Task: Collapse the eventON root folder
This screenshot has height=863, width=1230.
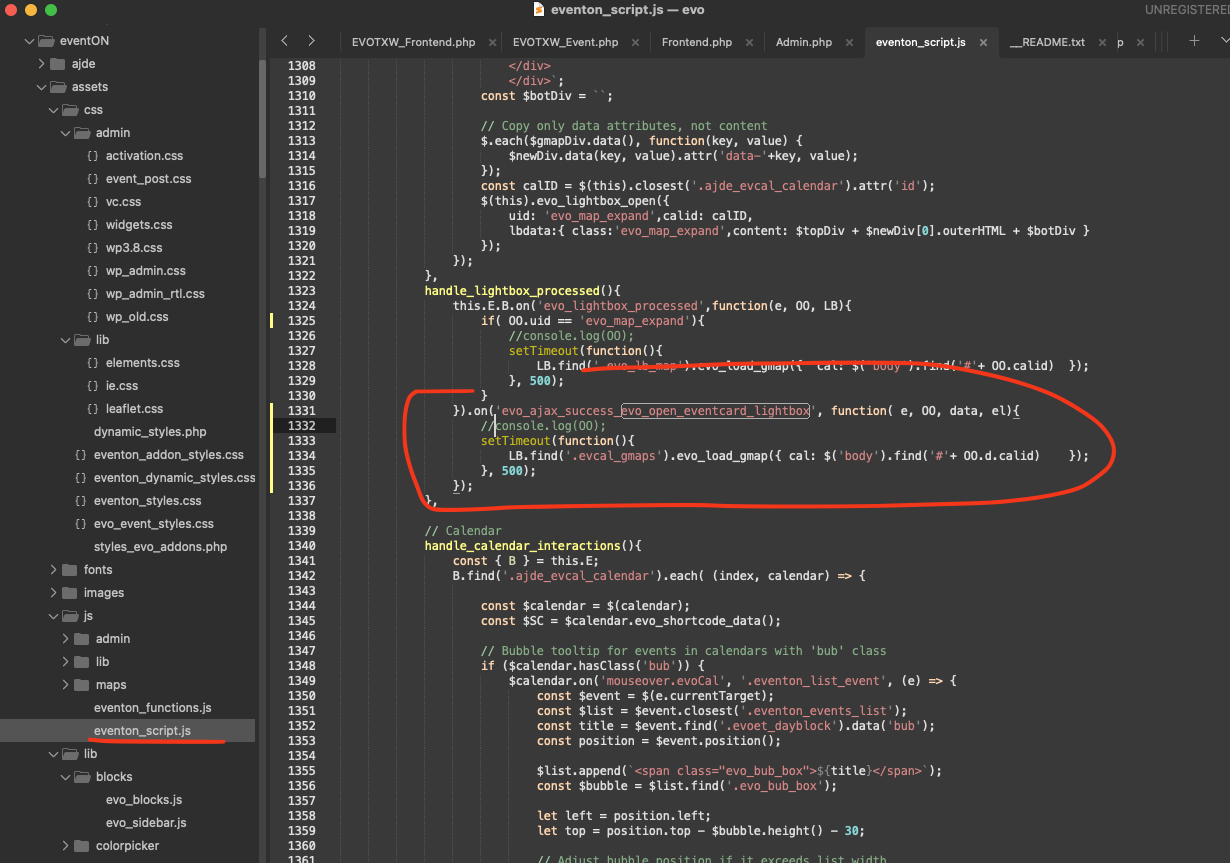Action: tap(30, 41)
